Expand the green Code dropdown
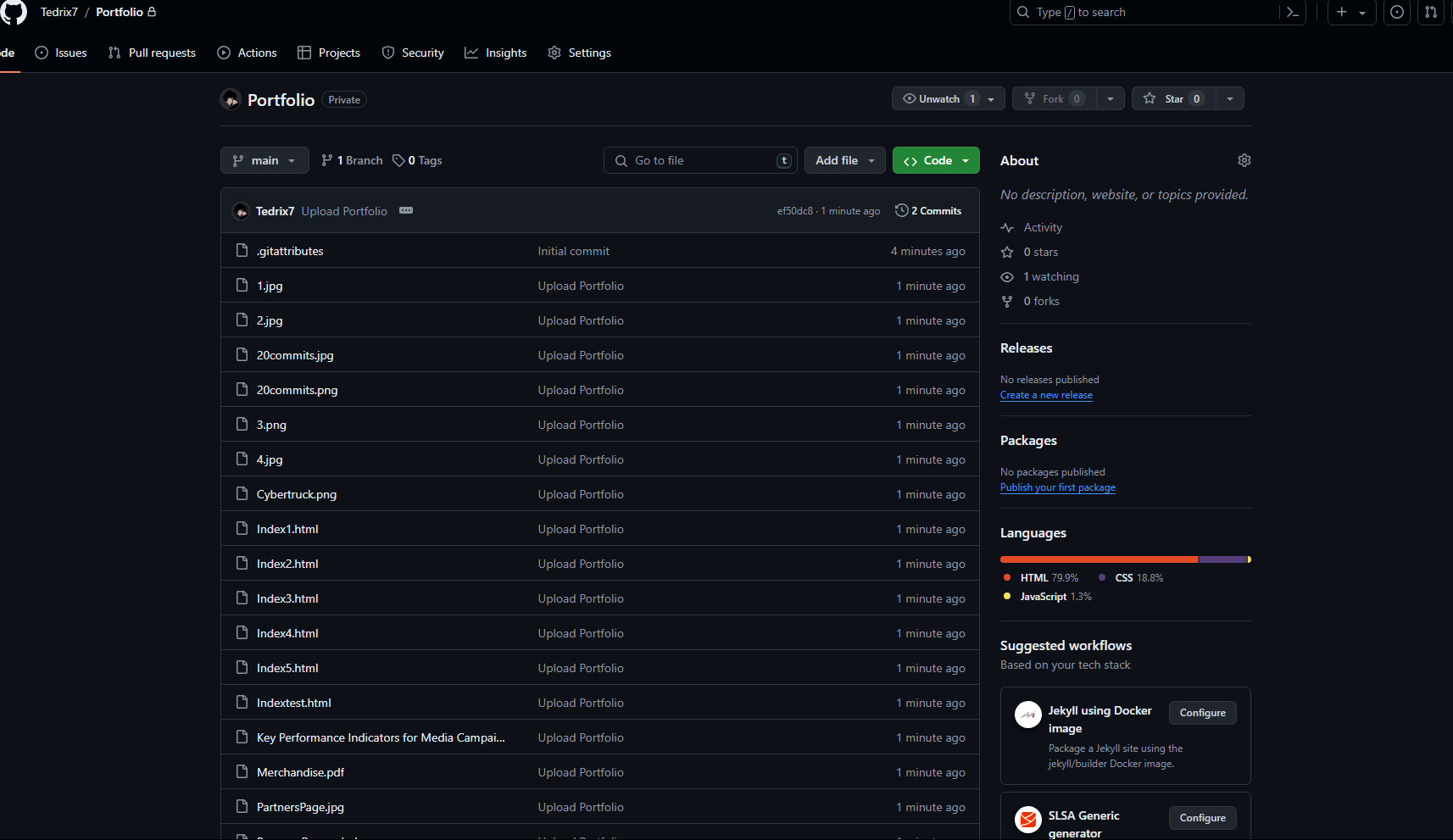The width and height of the screenshot is (1453, 840). (x=936, y=160)
